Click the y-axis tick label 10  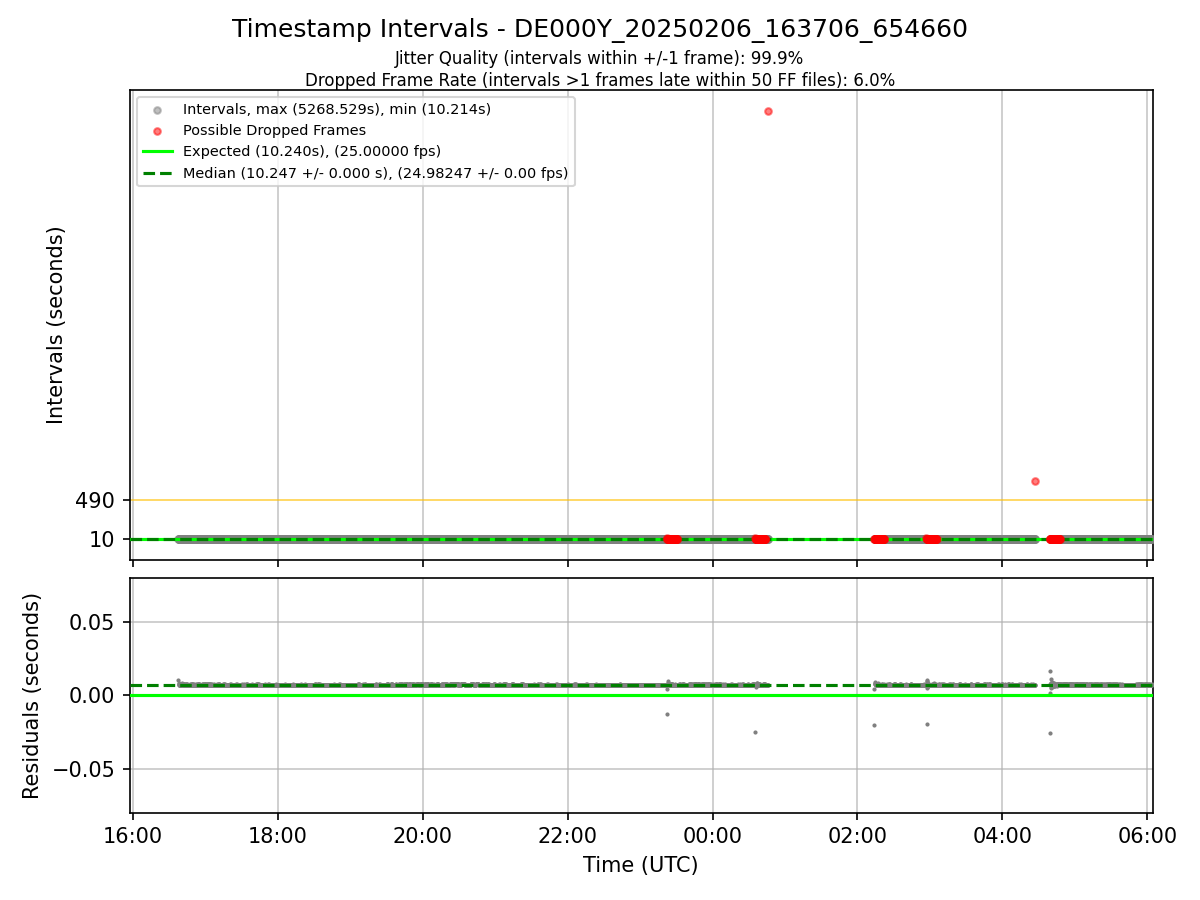coord(102,539)
